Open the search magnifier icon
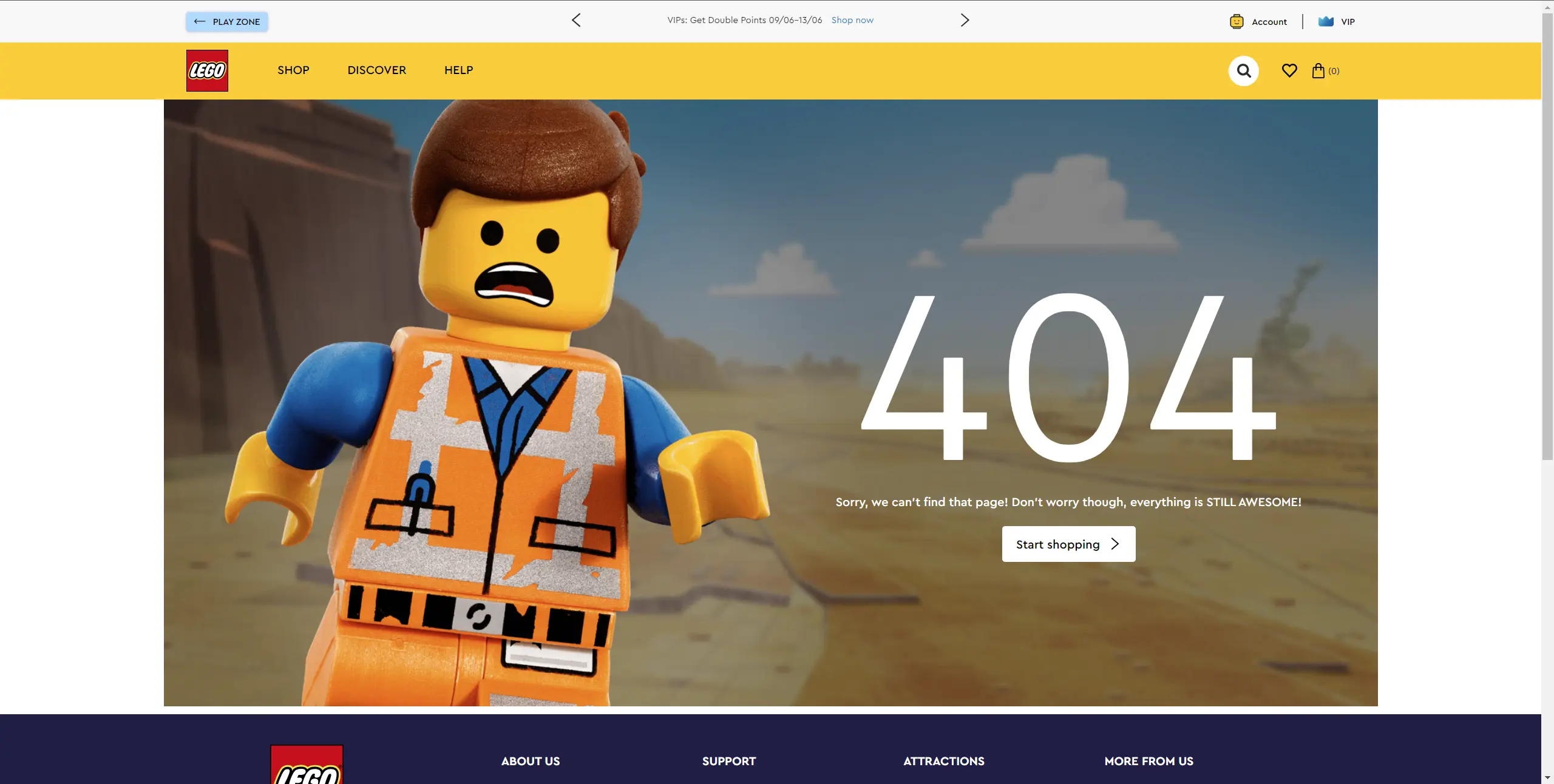 1244,71
